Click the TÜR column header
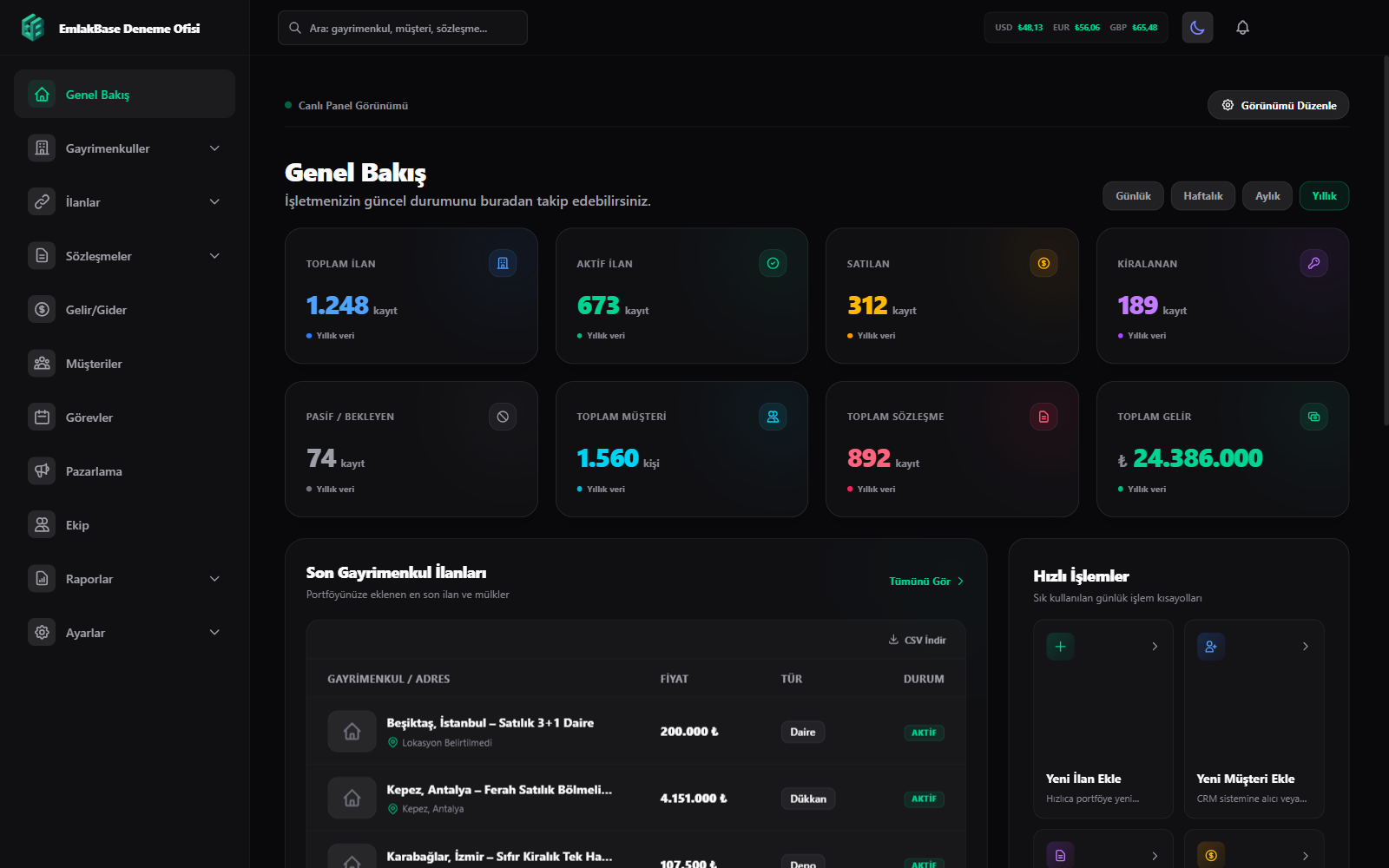 pos(791,679)
